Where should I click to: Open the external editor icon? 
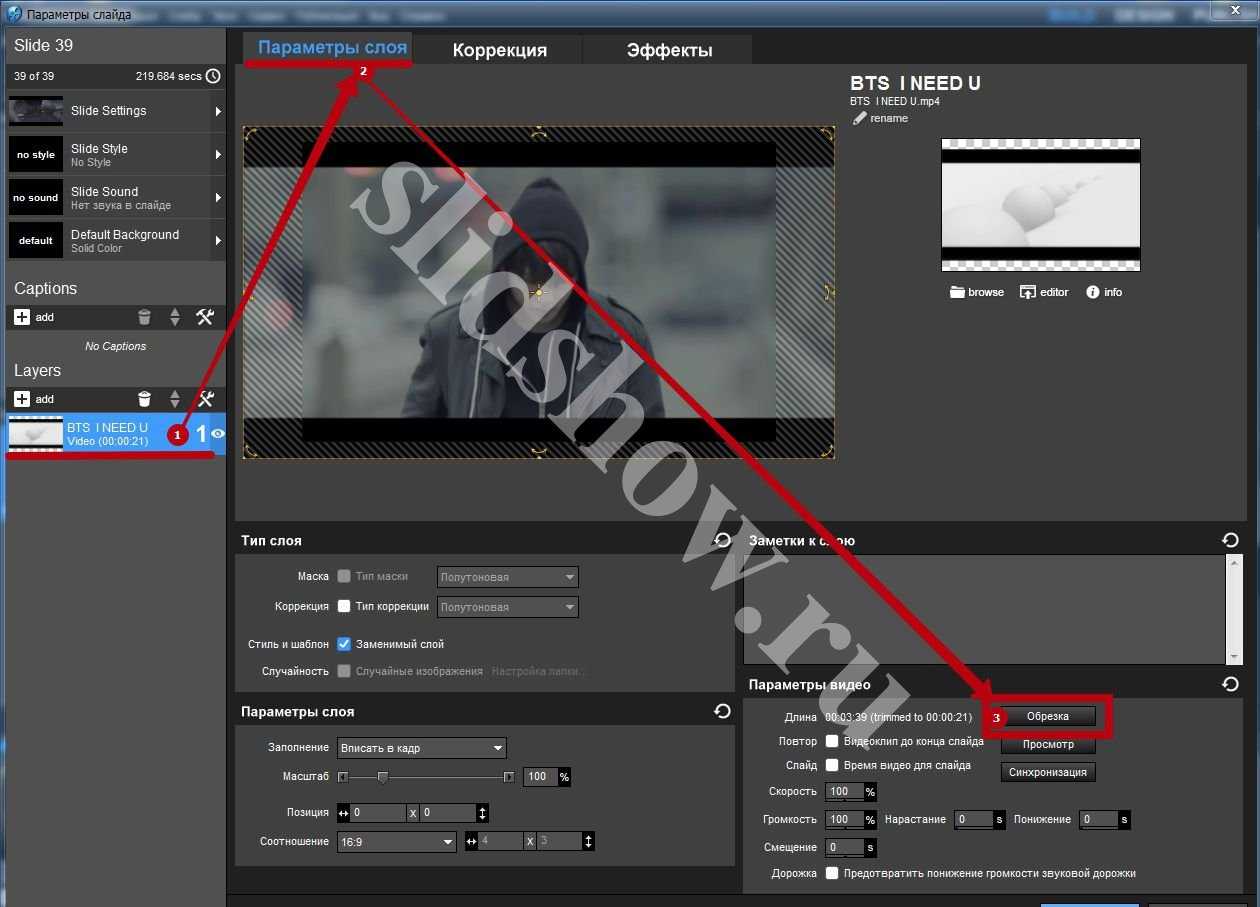click(1027, 292)
